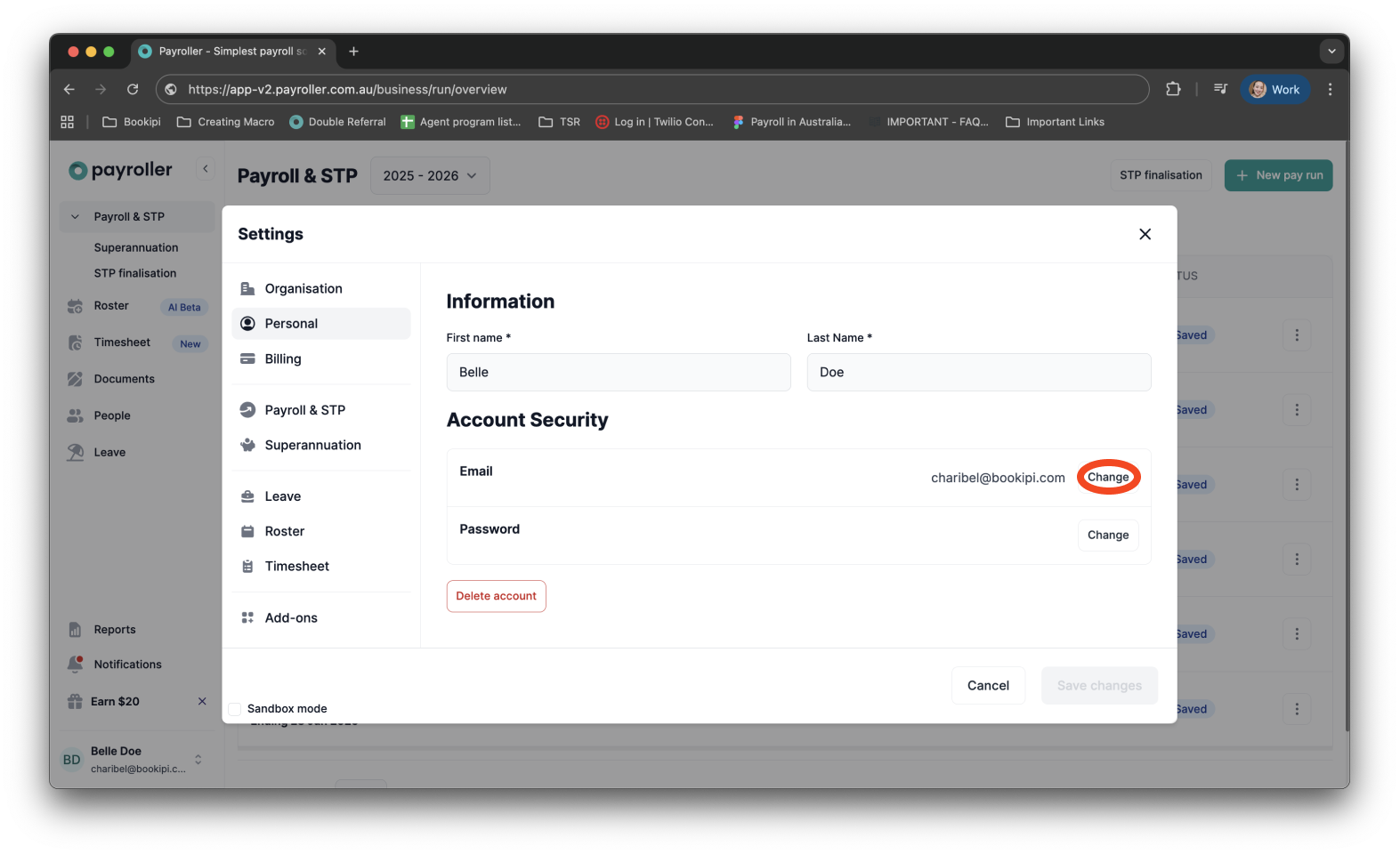Click the browser address bar

click(x=652, y=89)
